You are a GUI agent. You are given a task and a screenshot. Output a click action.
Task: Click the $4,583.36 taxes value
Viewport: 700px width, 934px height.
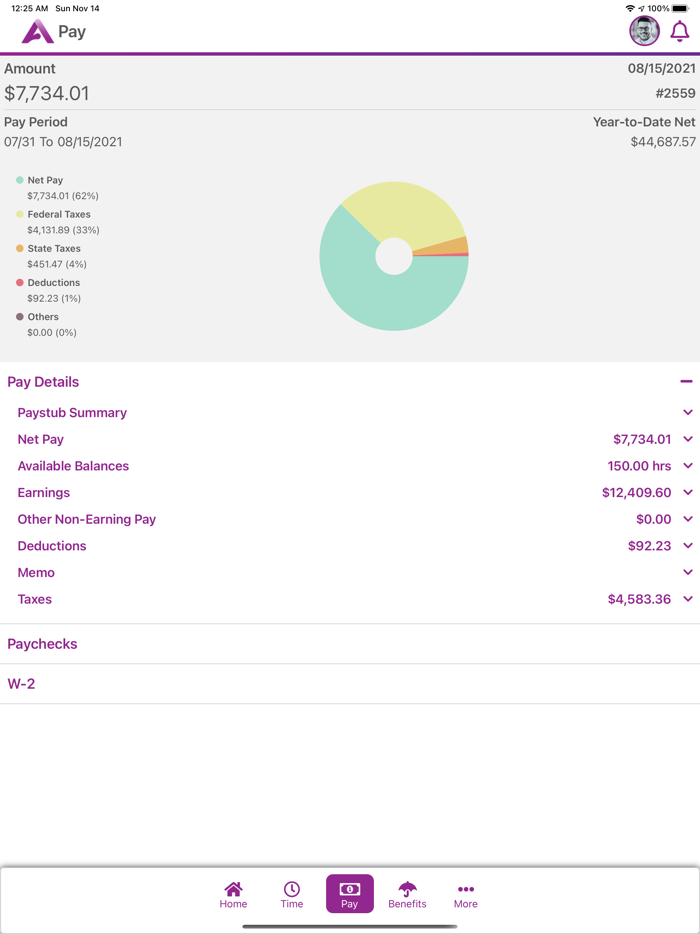(639, 599)
